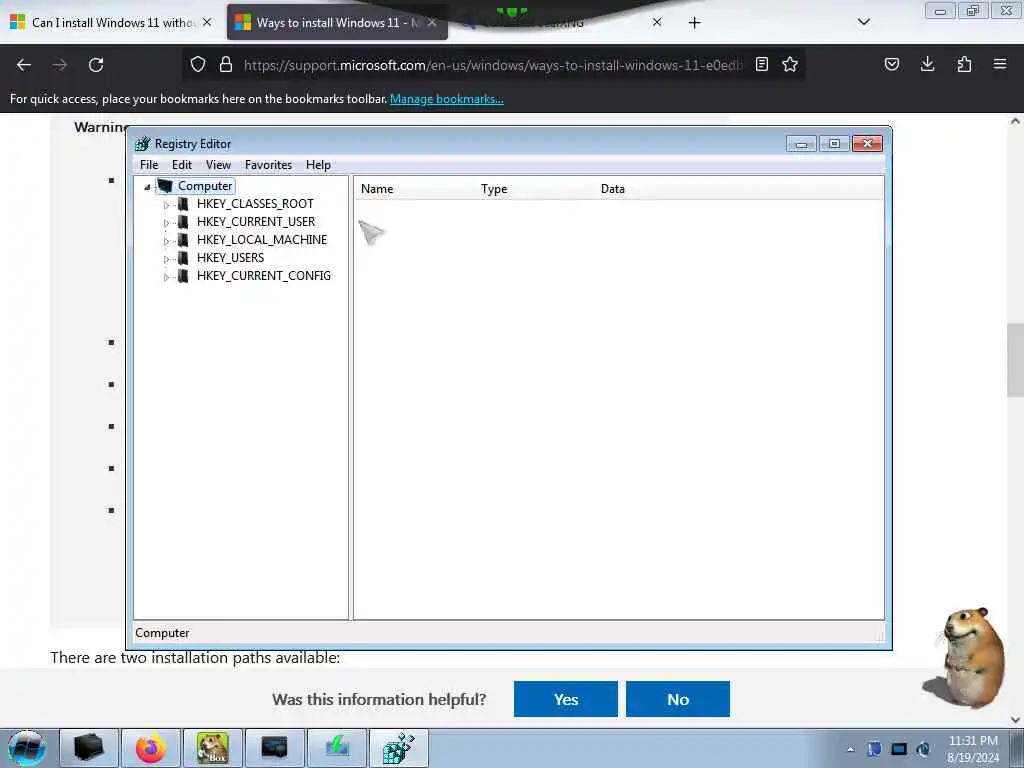This screenshot has height=768, width=1024.
Task: Select HKEY_CURRENT_CONFIG in the tree
Action: click(x=264, y=276)
